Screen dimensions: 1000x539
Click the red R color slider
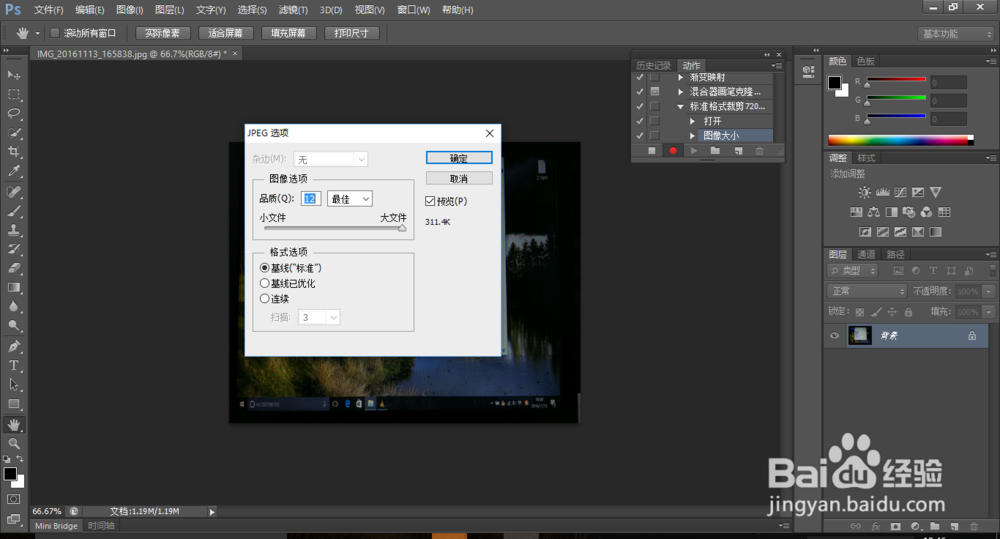coord(895,80)
